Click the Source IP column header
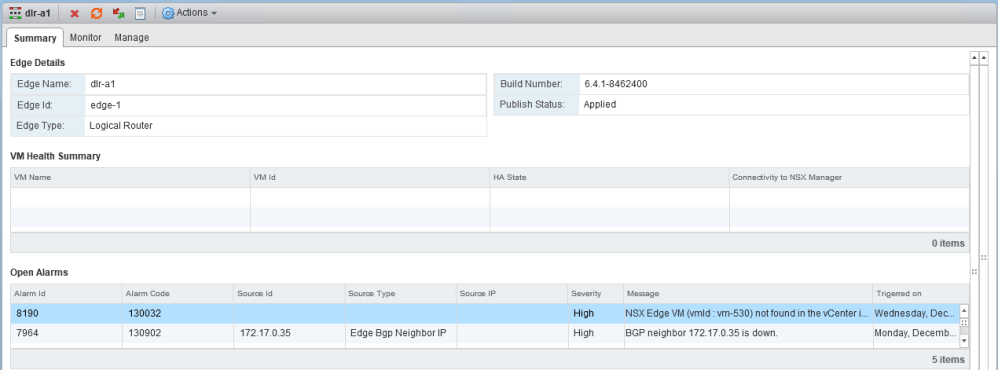Screen dimensions: 998x370 (512, 294)
